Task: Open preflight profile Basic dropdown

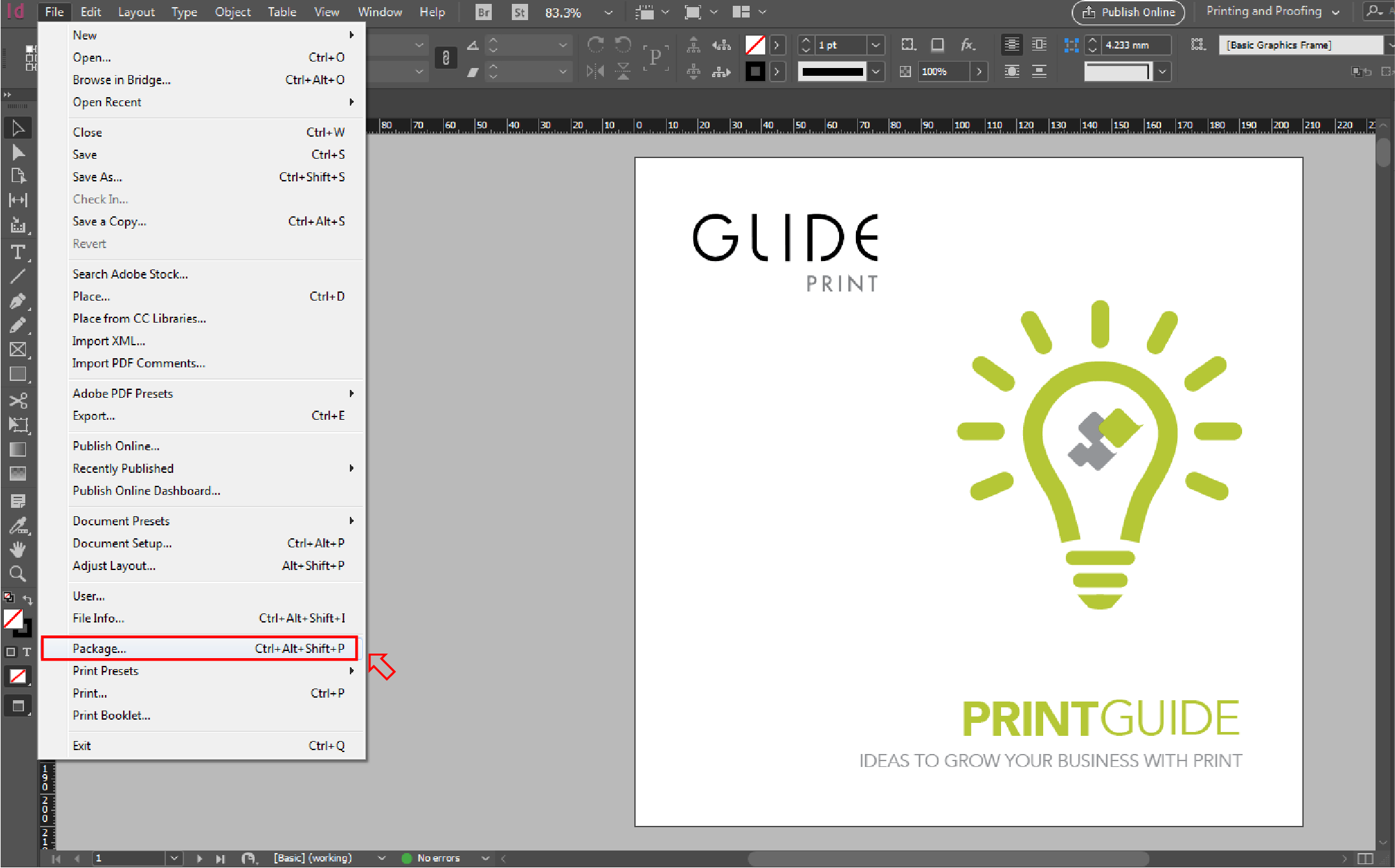Action: click(x=381, y=858)
